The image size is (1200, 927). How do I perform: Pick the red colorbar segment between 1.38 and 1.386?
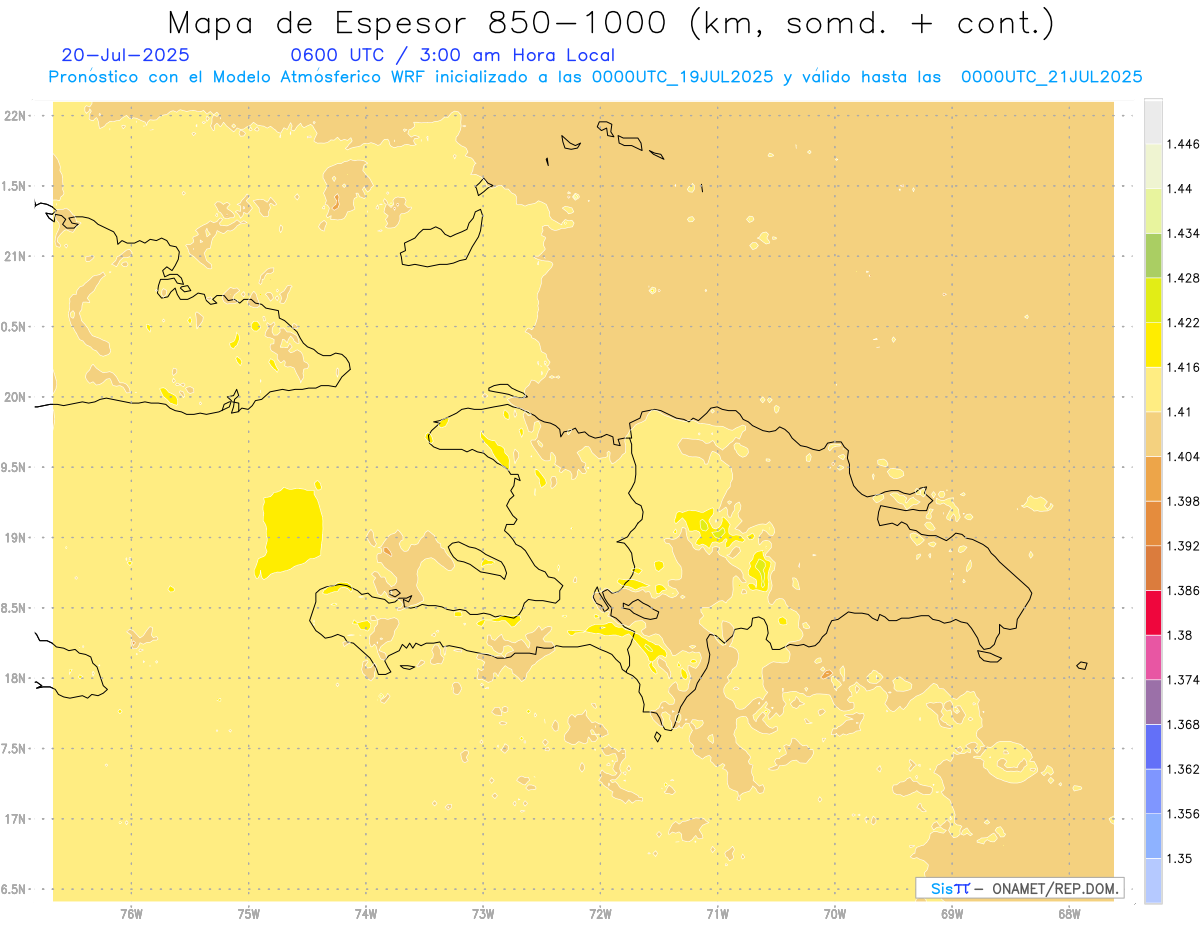click(x=1153, y=612)
